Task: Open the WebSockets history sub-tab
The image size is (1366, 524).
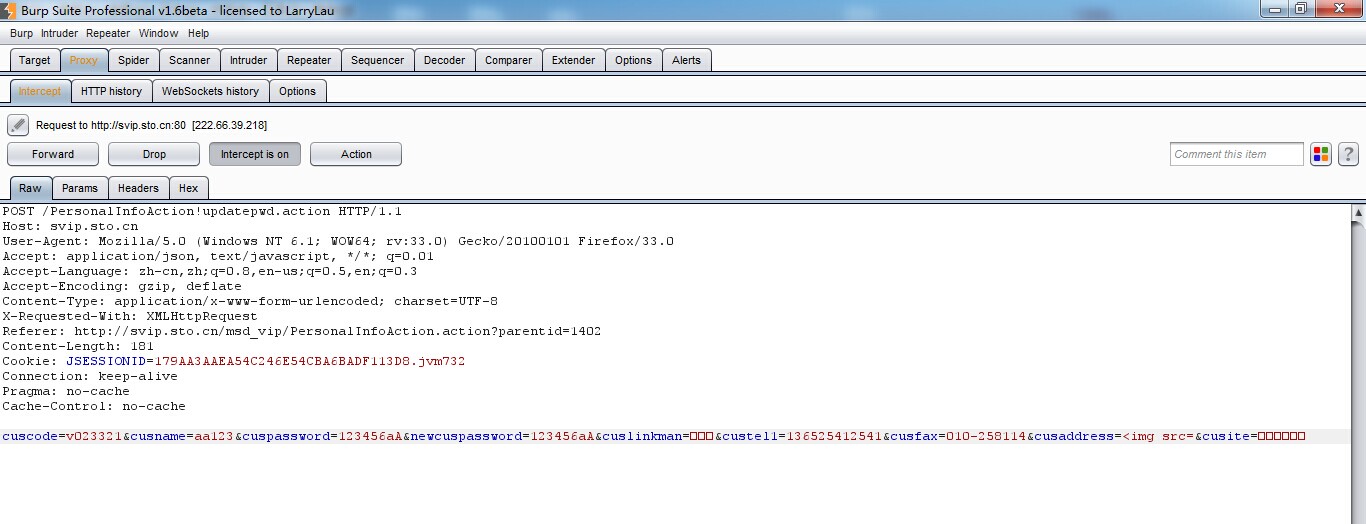Action: click(x=210, y=91)
